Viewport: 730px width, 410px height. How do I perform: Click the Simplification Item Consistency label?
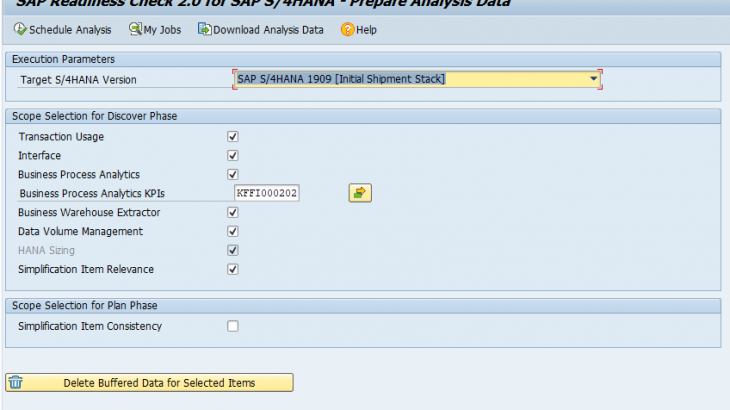(90, 326)
